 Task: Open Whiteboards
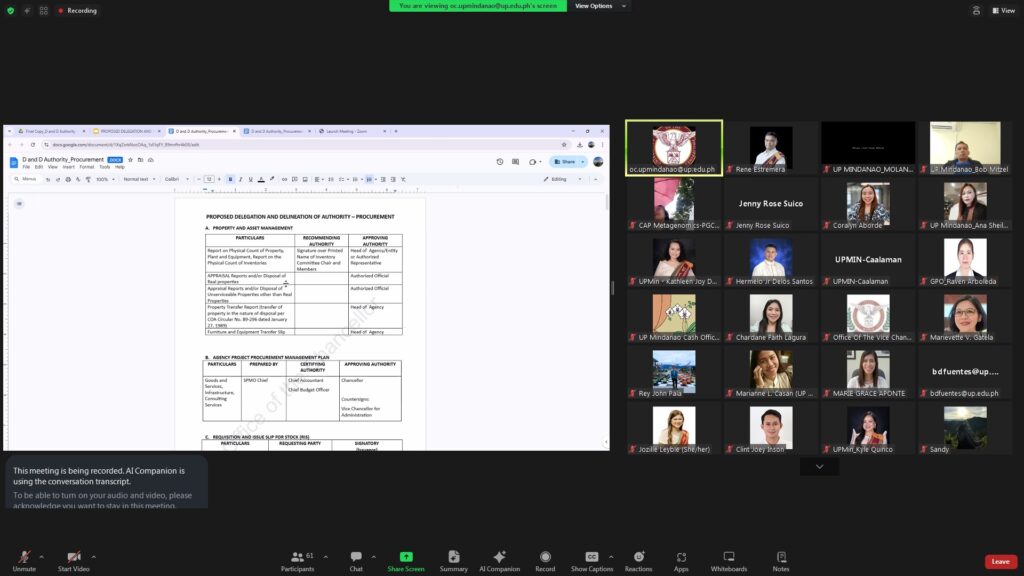pyautogui.click(x=729, y=560)
